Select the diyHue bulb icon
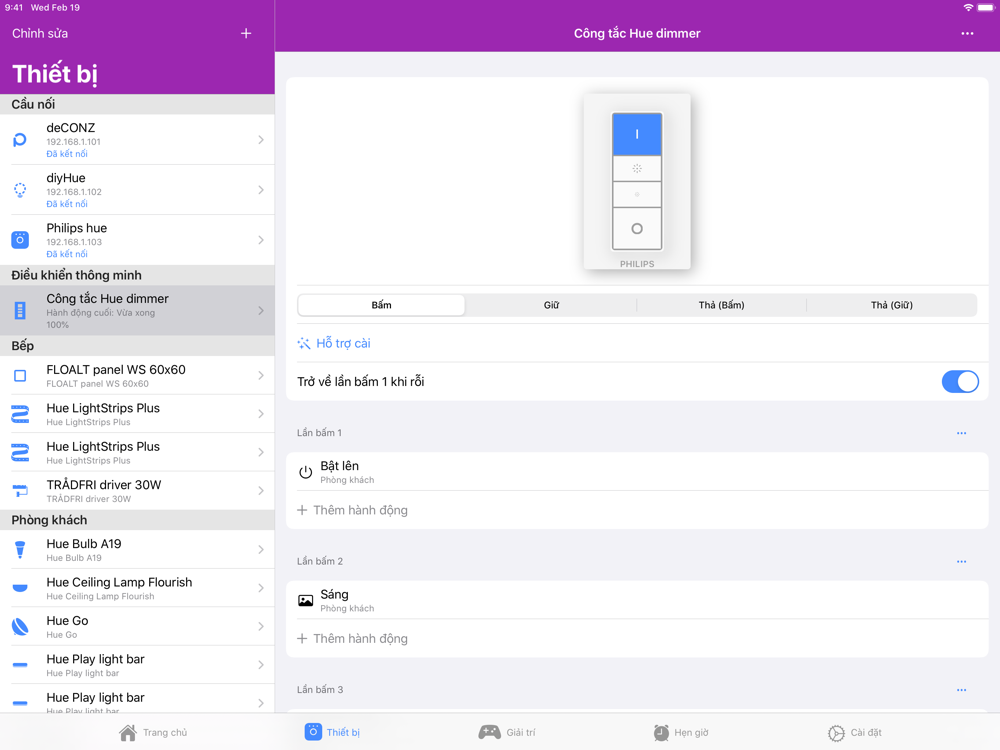The image size is (1000, 750). point(20,189)
